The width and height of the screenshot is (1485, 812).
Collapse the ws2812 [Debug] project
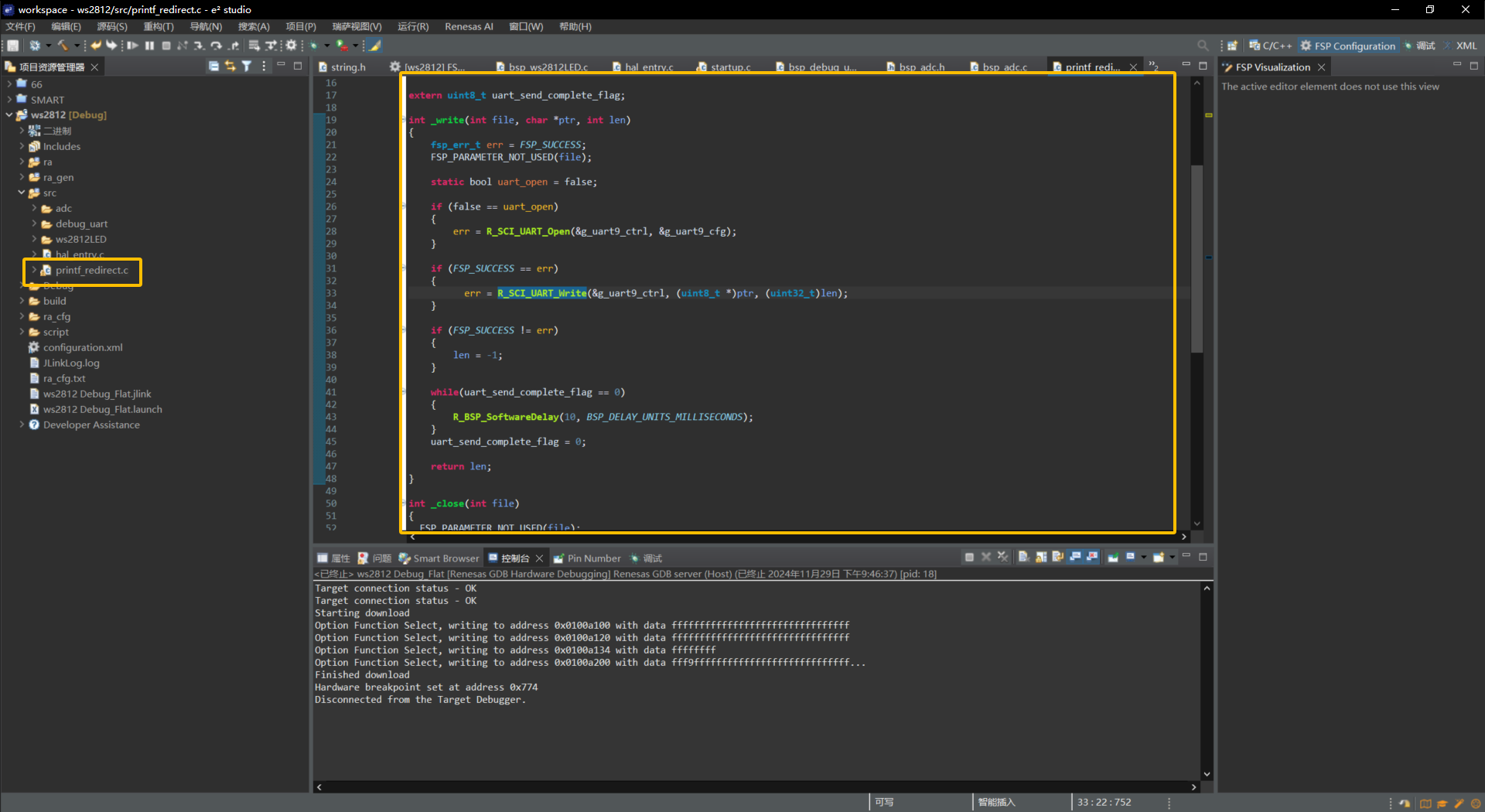pyautogui.click(x=9, y=114)
